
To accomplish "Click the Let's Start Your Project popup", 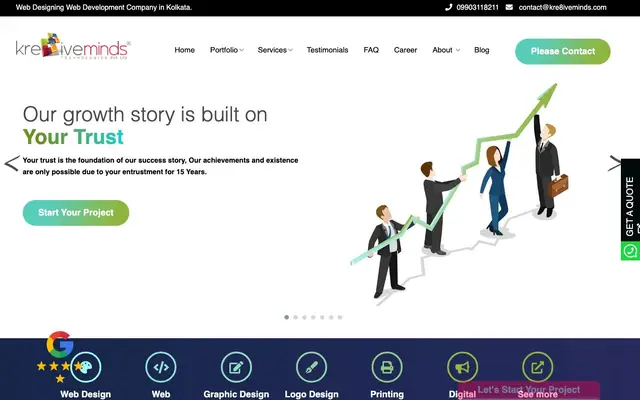I will [x=529, y=390].
